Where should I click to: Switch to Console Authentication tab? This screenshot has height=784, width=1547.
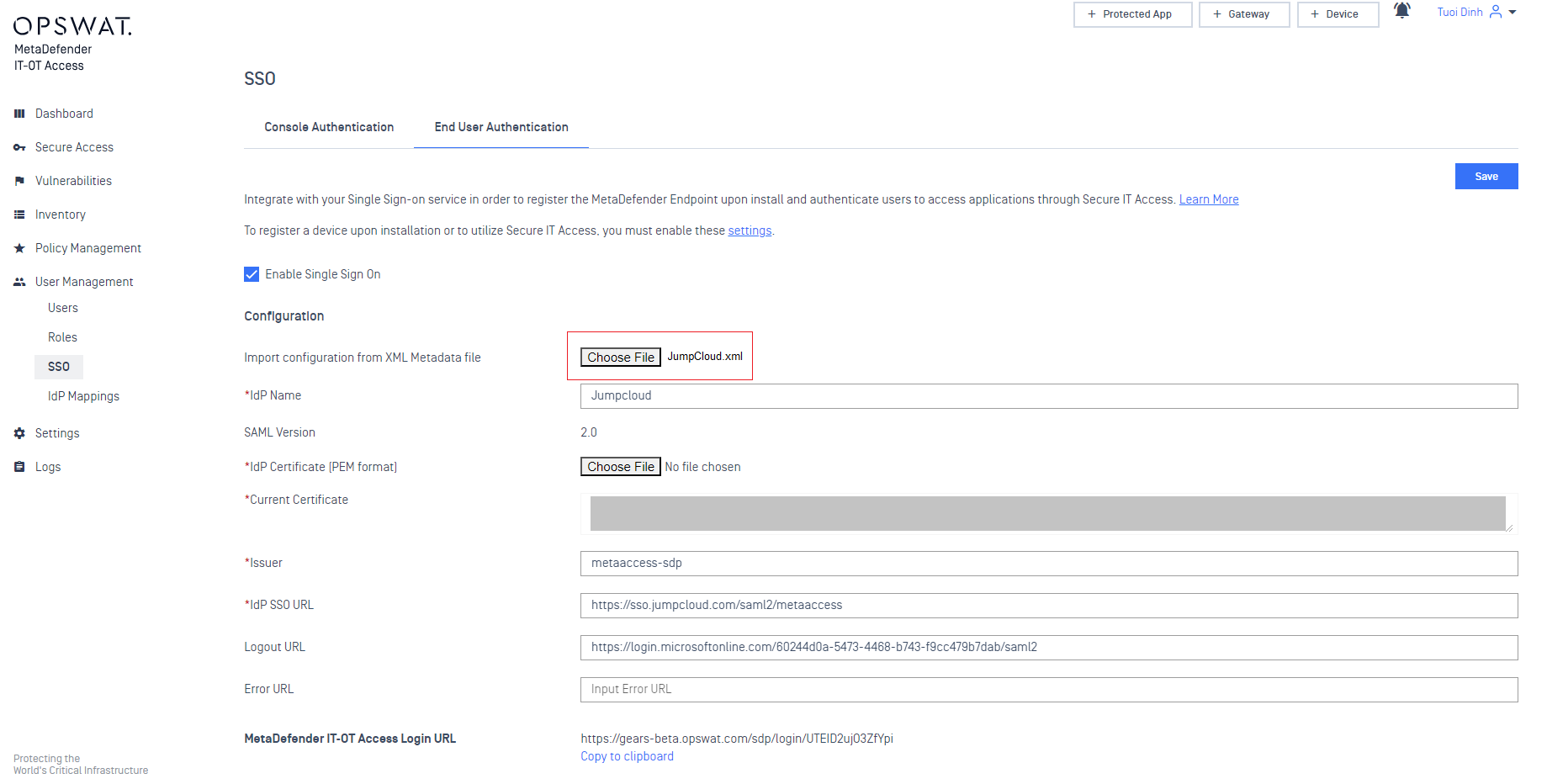pos(329,127)
